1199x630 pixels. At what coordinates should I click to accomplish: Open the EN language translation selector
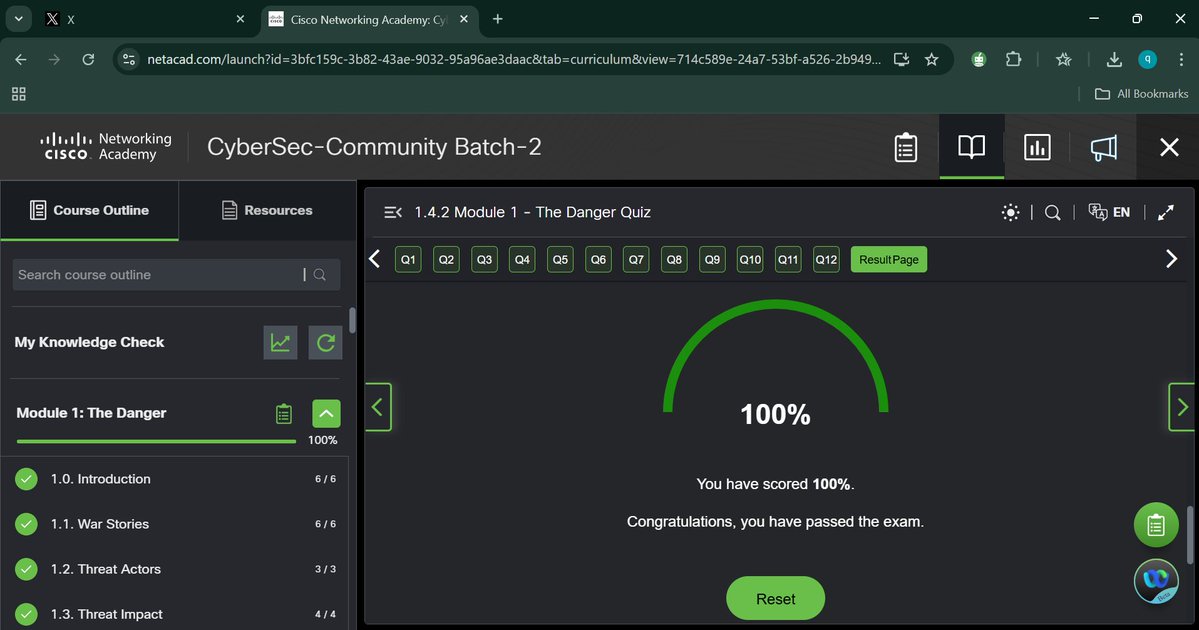point(1109,212)
